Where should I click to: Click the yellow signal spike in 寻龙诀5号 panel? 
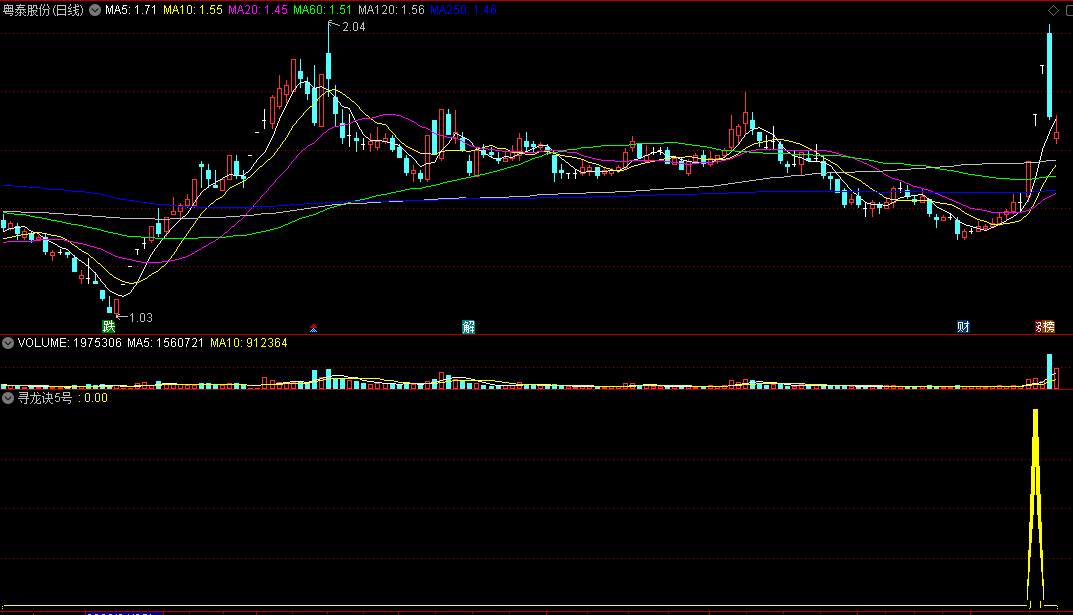(1035, 506)
